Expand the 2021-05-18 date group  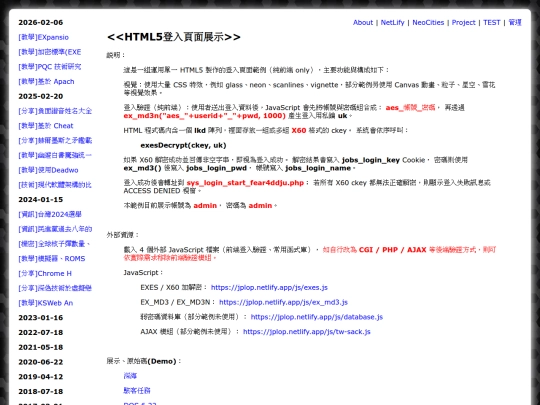pos(41,347)
